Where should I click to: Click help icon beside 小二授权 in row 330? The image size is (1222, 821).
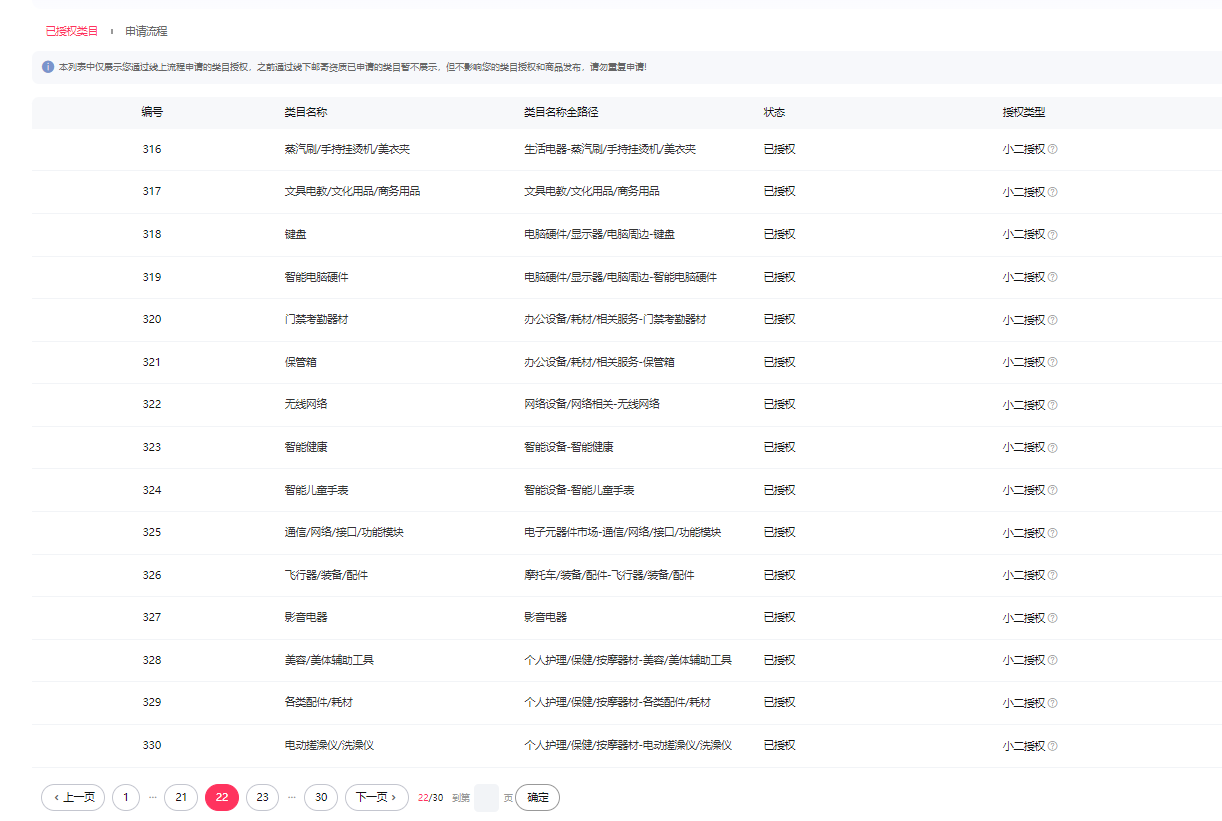[x=1052, y=746]
